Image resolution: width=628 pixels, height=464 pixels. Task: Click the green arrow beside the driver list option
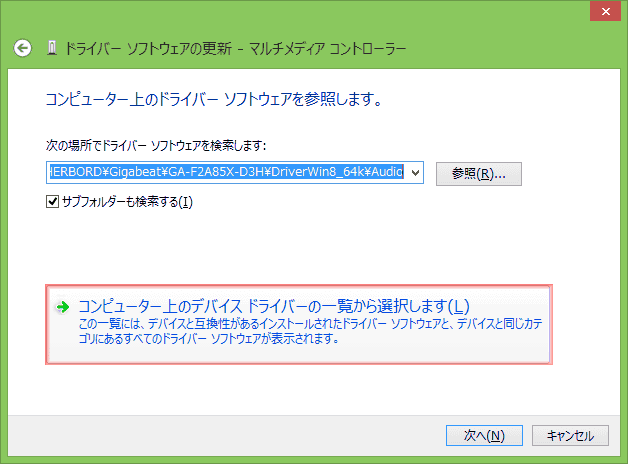(x=62, y=307)
